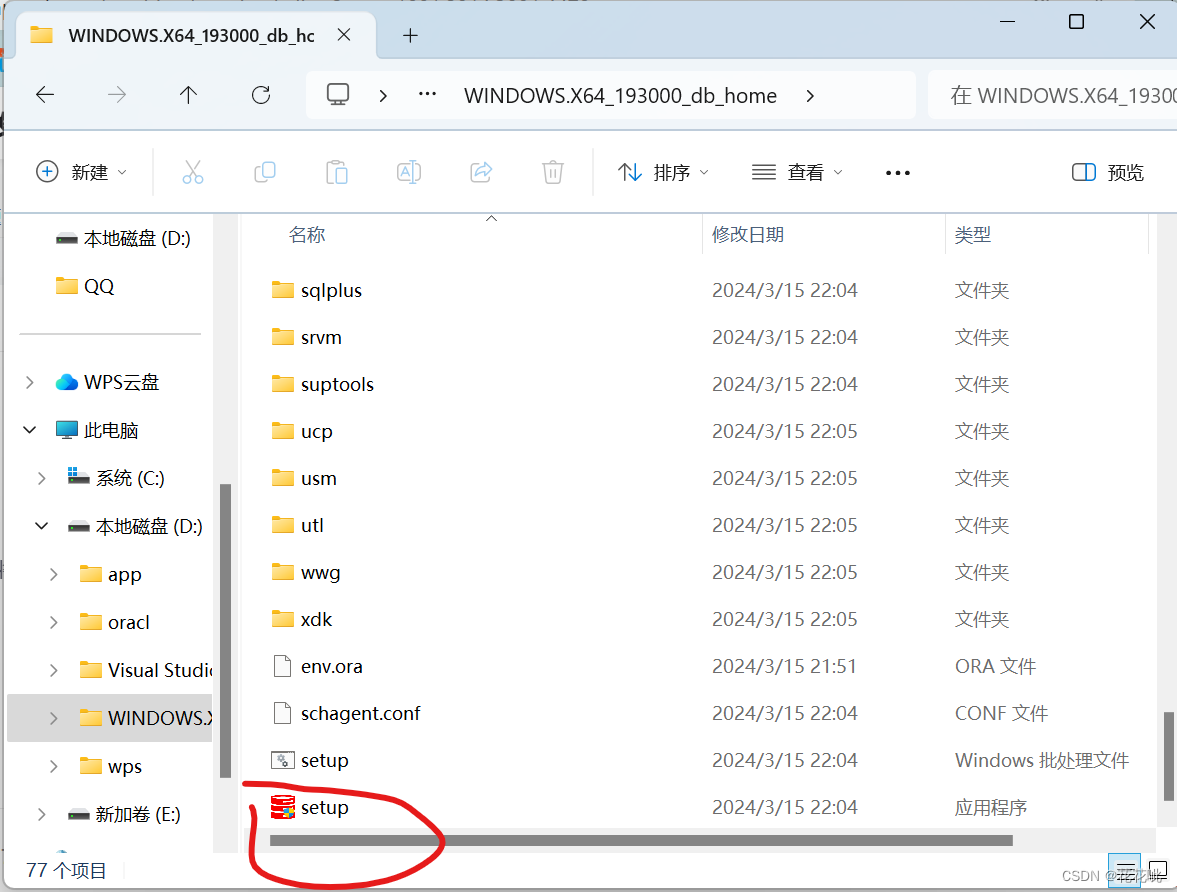Click the Windows 批处理文件 type cell
The height and width of the screenshot is (892, 1177).
pyautogui.click(x=1042, y=760)
